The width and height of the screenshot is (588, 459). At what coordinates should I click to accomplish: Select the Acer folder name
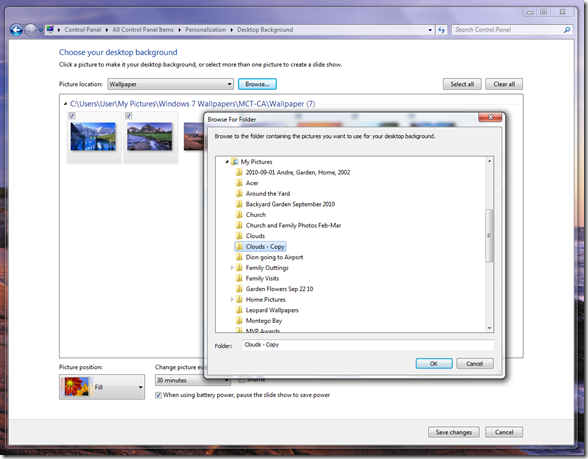252,183
